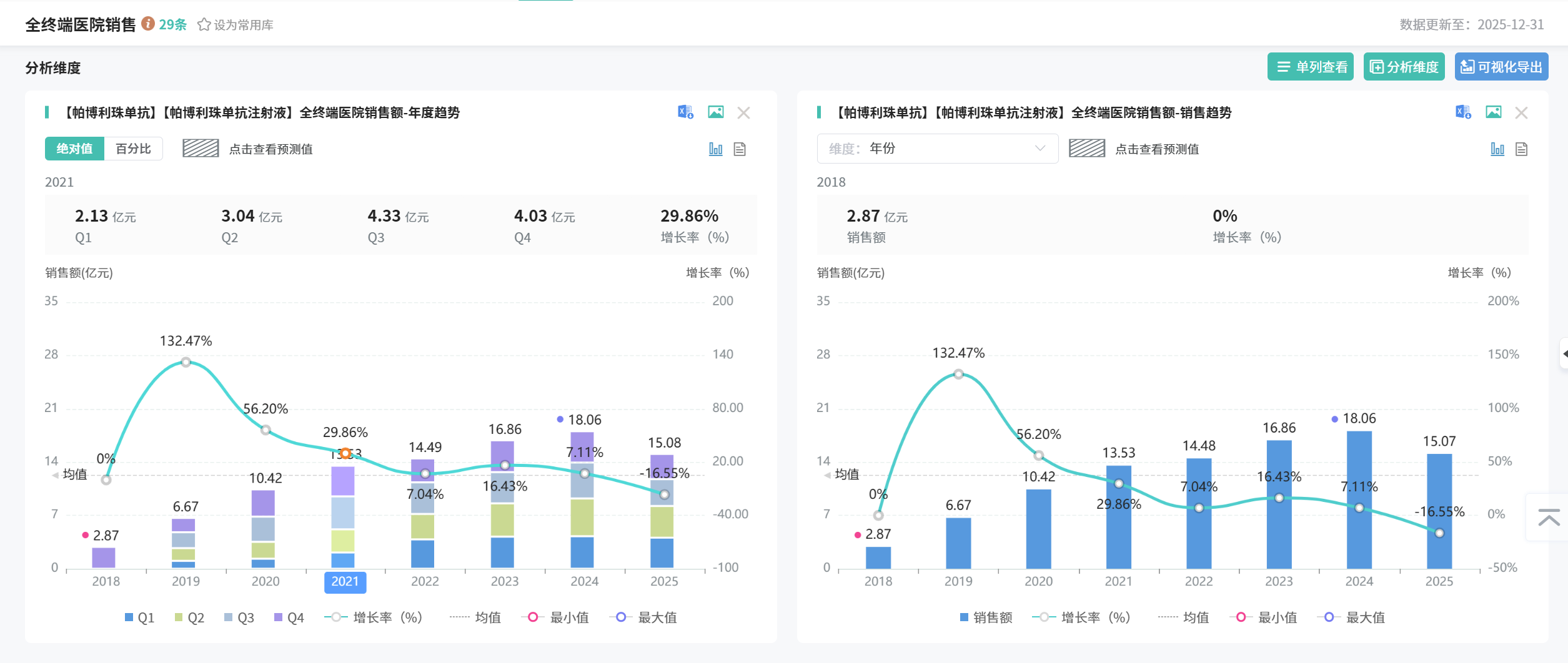This screenshot has height=663, width=1568.
Task: Export left annual trend chart to Excel
Action: [685, 112]
